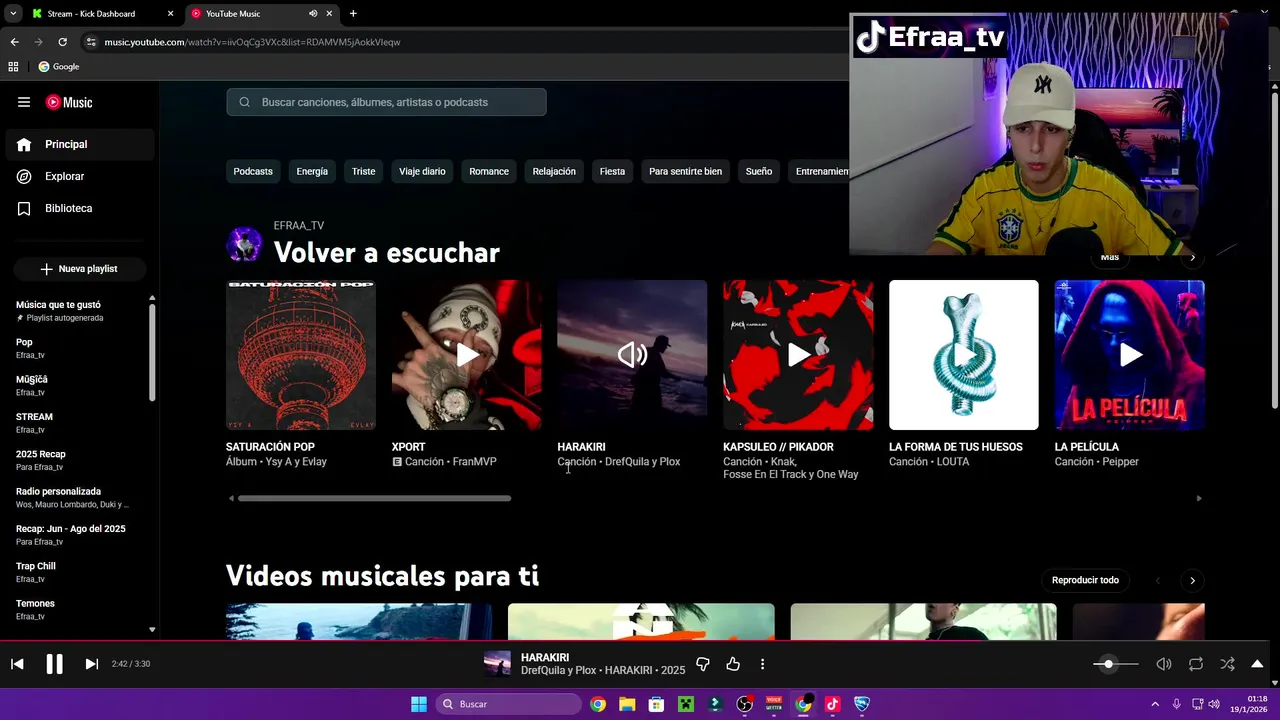Open TikTok from taskbar

coord(832,704)
